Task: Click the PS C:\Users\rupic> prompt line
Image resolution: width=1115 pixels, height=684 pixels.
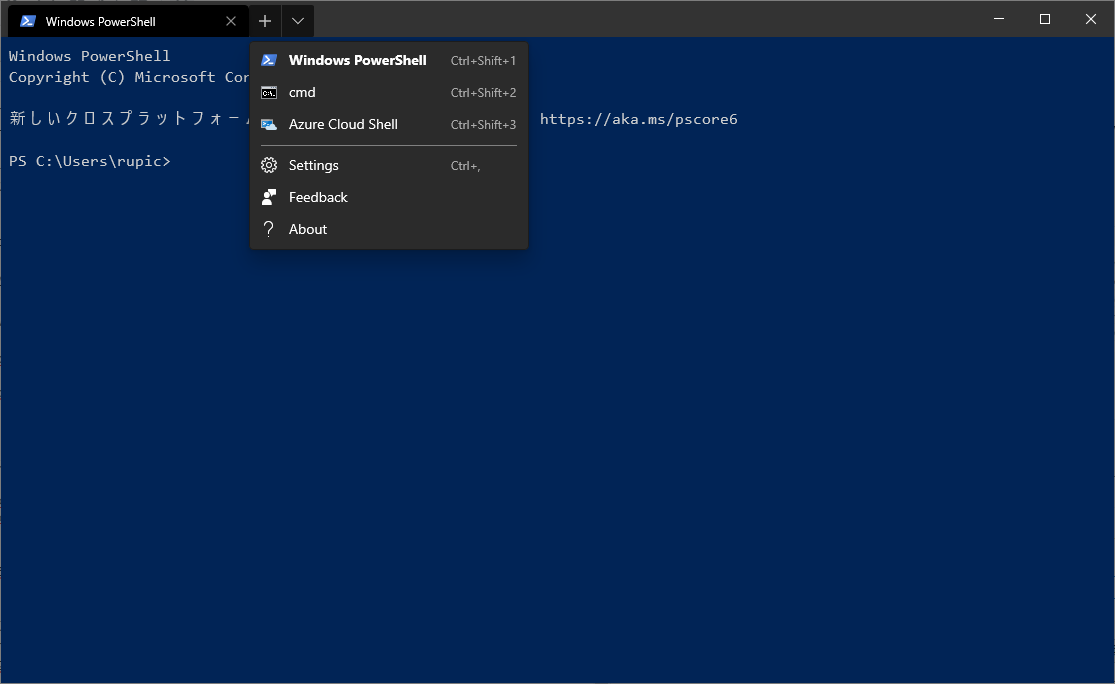Action: pos(90,161)
